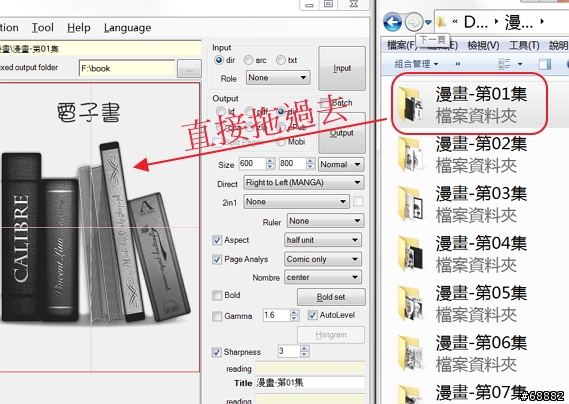The width and height of the screenshot is (569, 404).
Task: Open the Comic only dropdown
Action: coord(323,259)
